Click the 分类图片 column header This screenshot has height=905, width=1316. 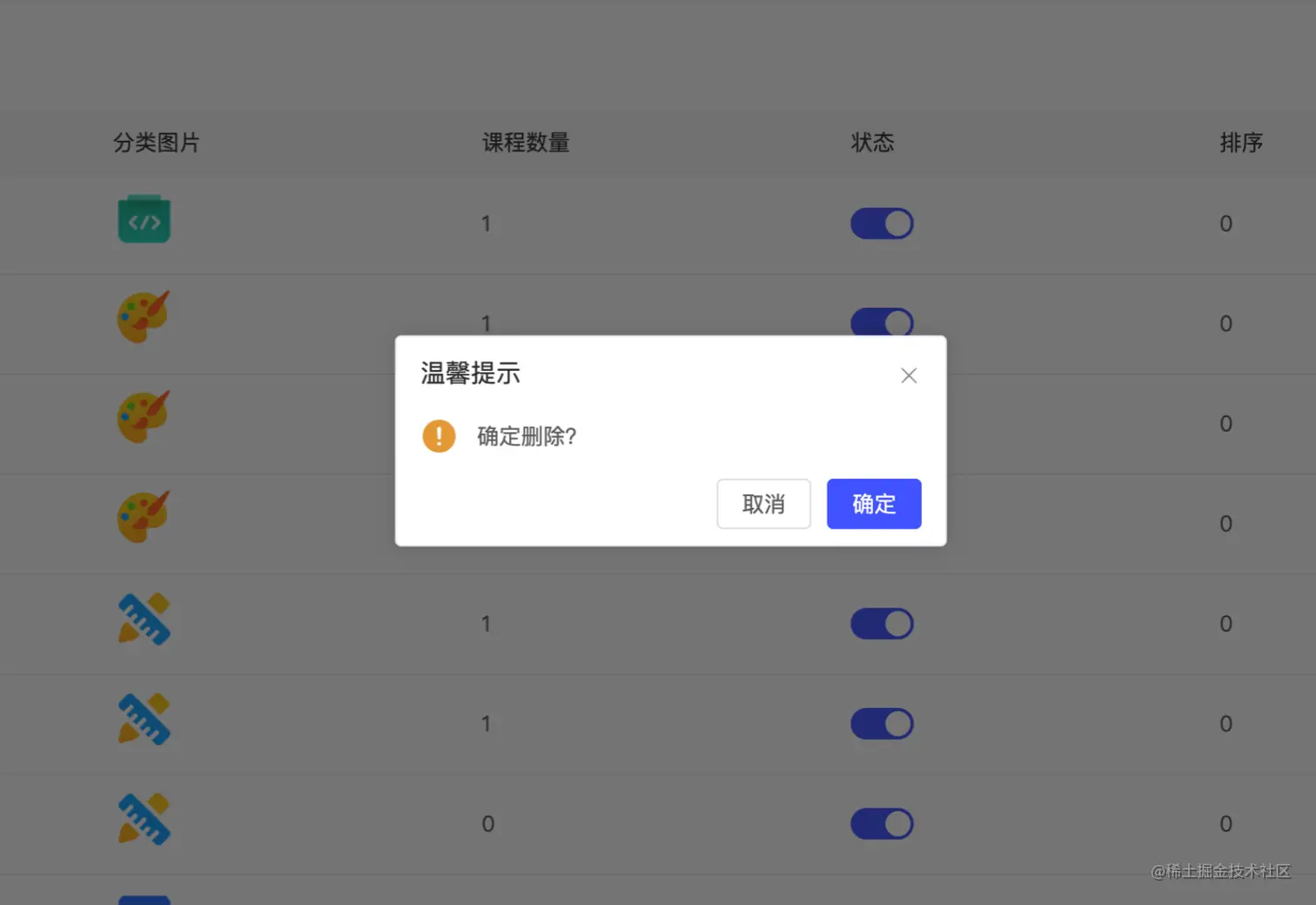tap(157, 143)
